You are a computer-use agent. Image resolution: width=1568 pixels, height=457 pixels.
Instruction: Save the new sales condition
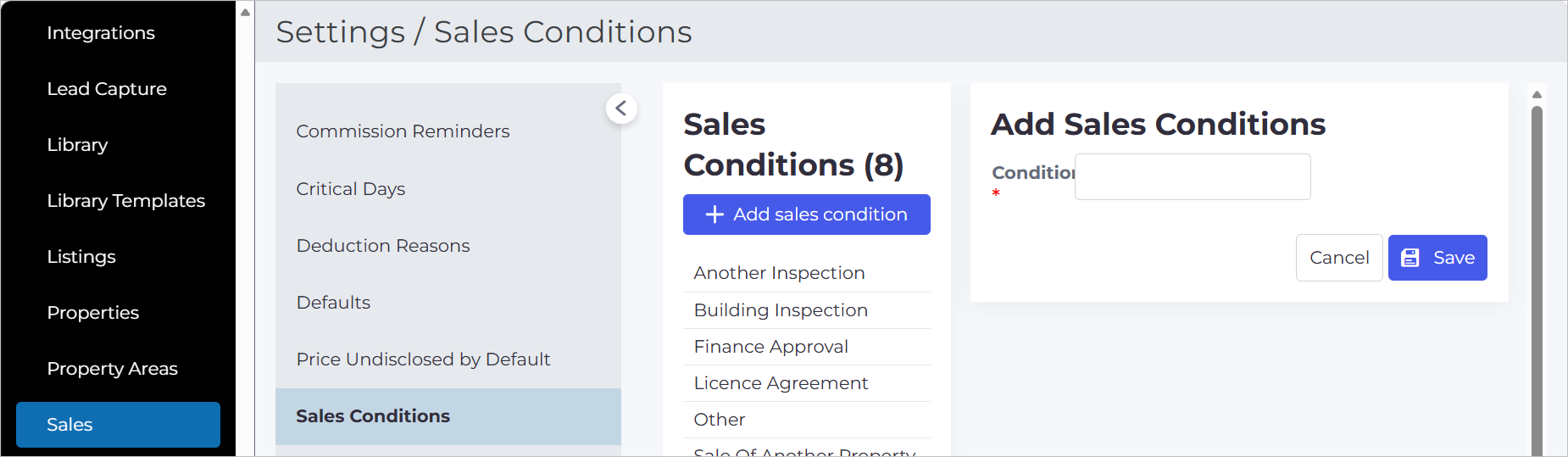pyautogui.click(x=1437, y=258)
